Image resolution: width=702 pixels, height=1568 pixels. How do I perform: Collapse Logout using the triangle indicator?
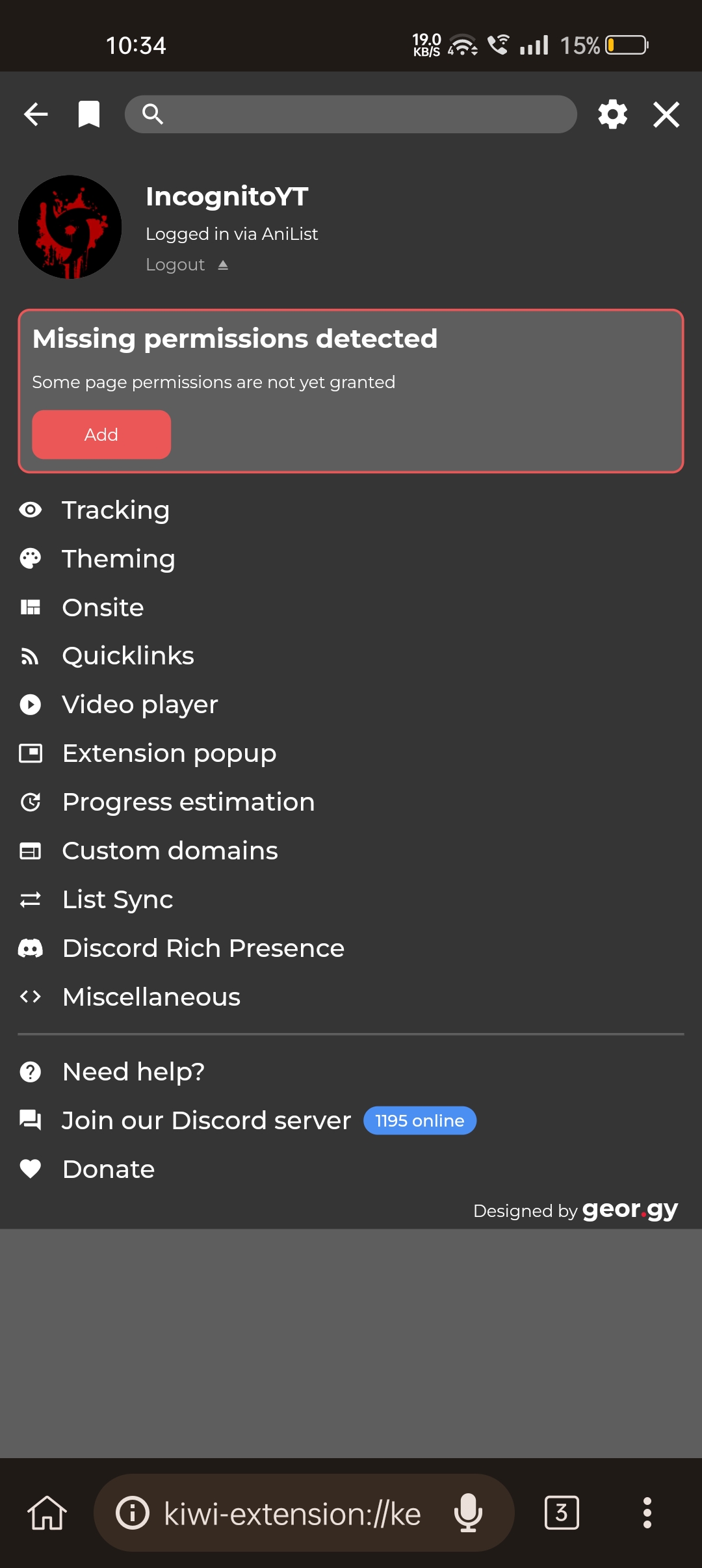[224, 264]
